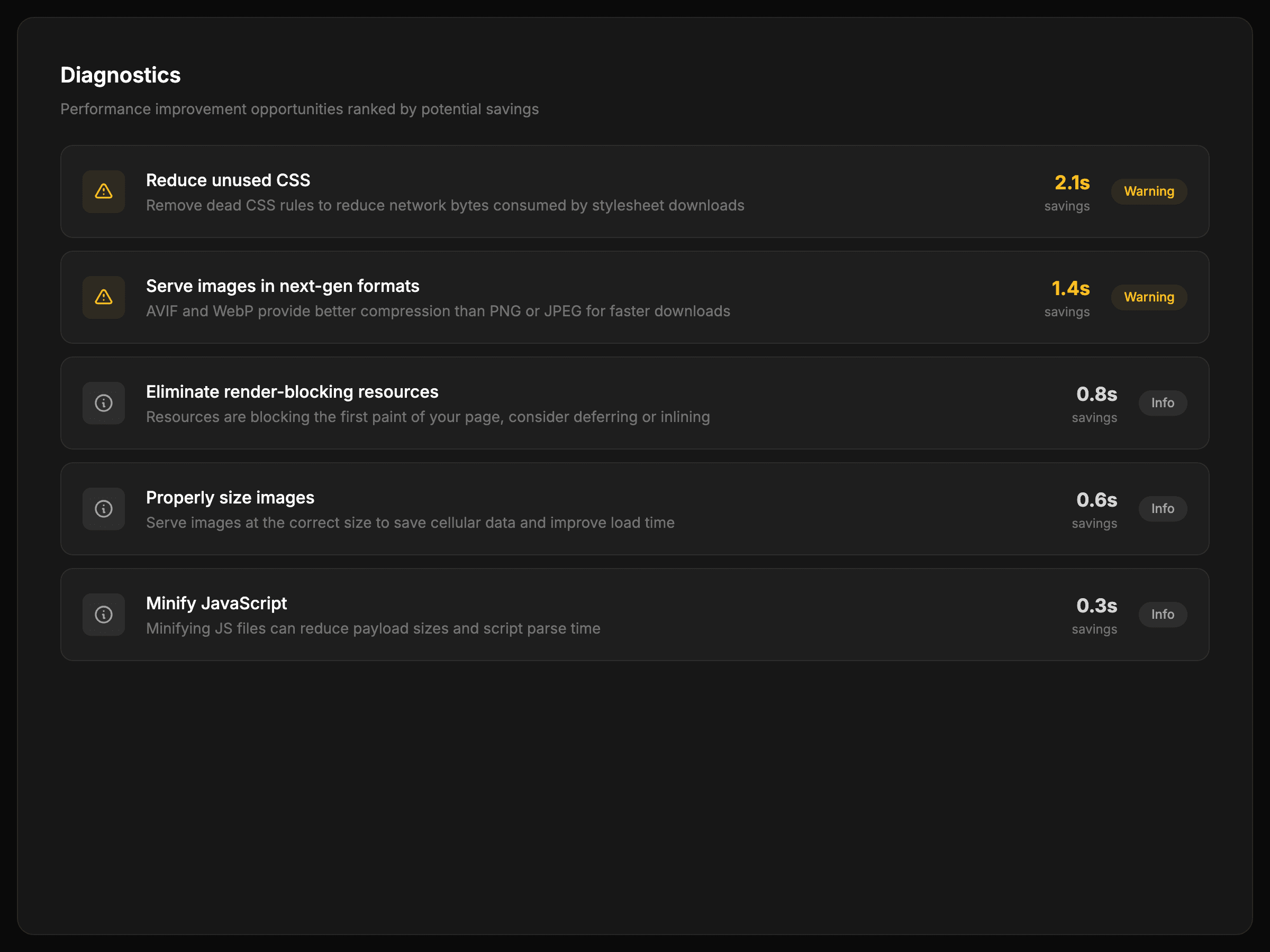Open the Reduce unused CSS title
This screenshot has width=1270, height=952.
click(x=228, y=180)
